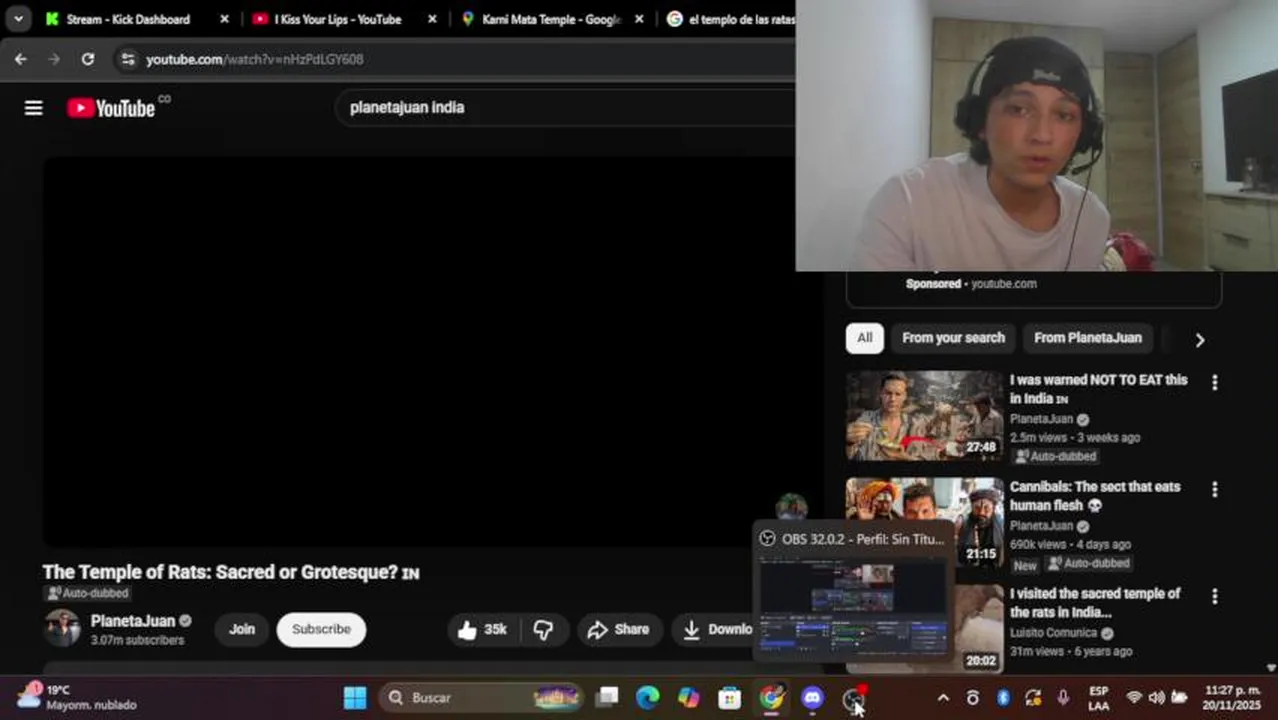Click the Join button

tap(242, 629)
